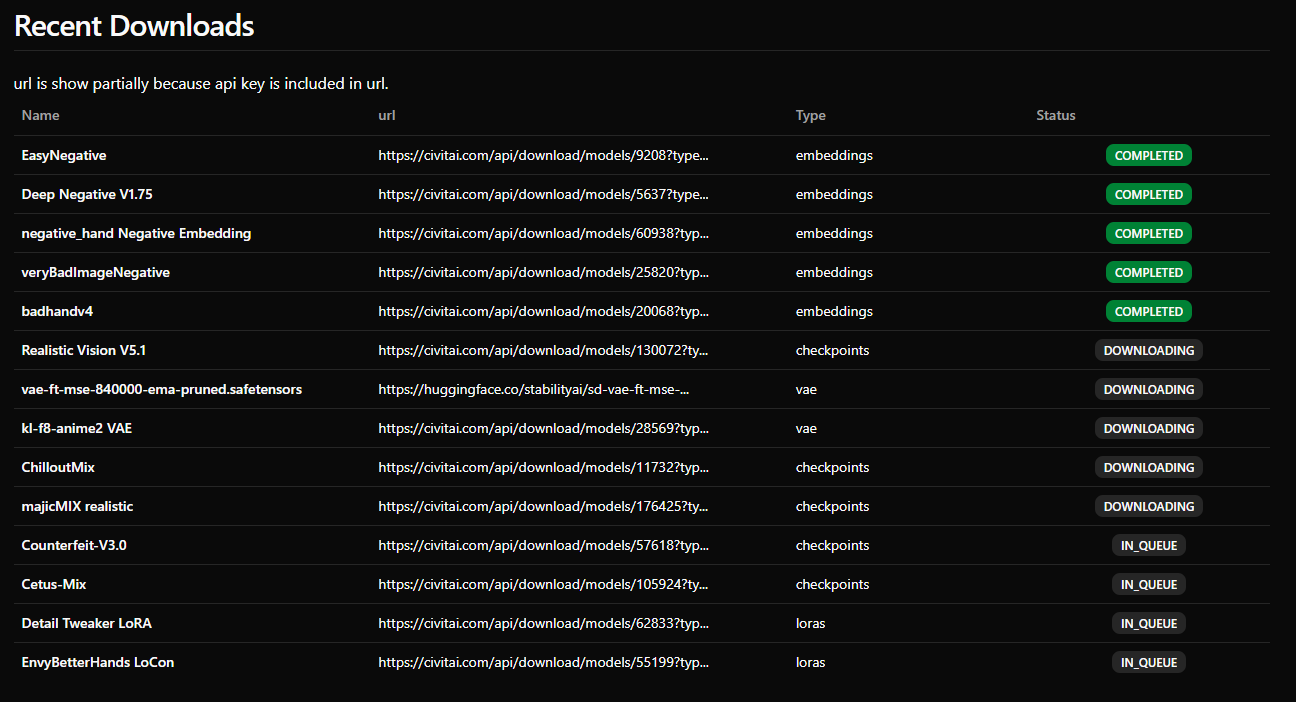Select the majicMIX realistic row name

(x=77, y=507)
